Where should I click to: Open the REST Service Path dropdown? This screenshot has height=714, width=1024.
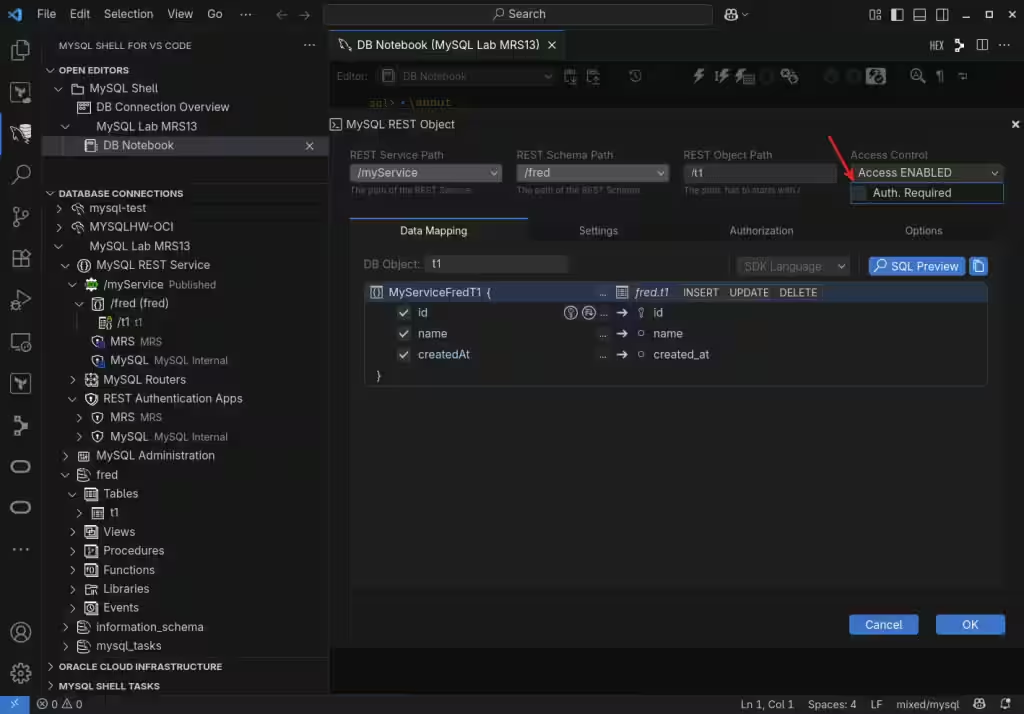point(426,173)
